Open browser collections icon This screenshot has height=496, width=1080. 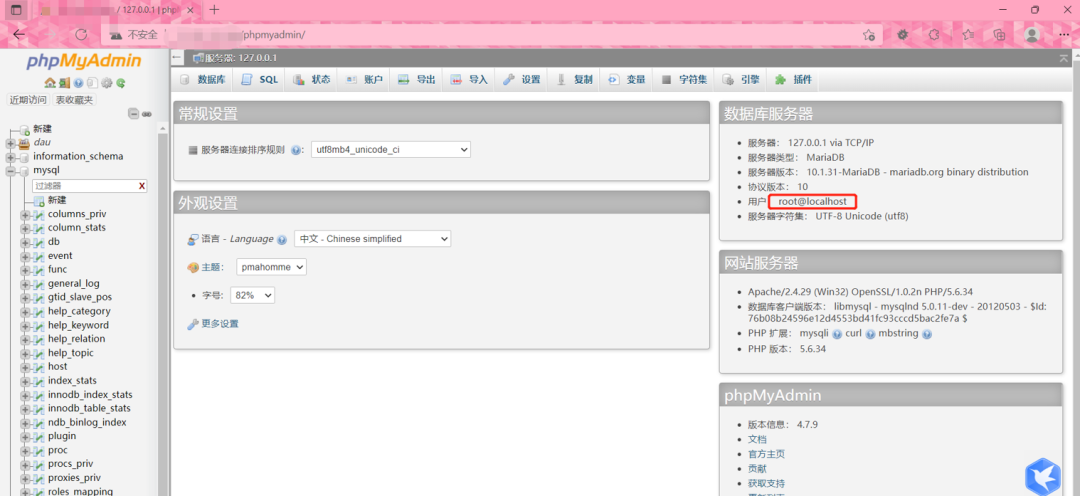pos(999,34)
